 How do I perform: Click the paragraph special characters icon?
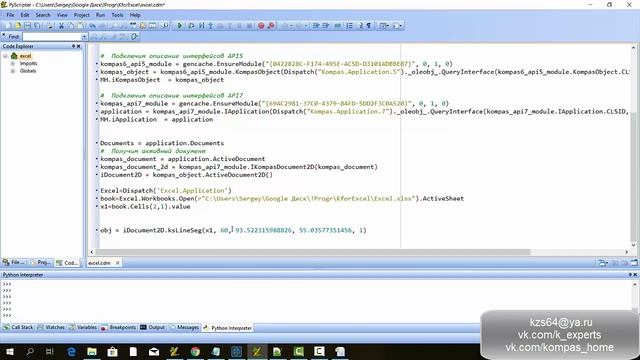coord(369,26)
